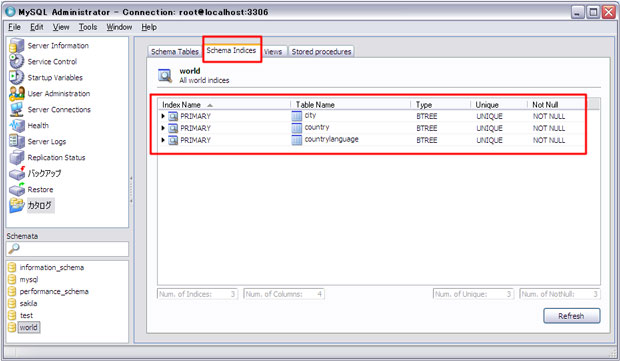Click the index icon in city row
620x361 pixels.
[x=173, y=116]
